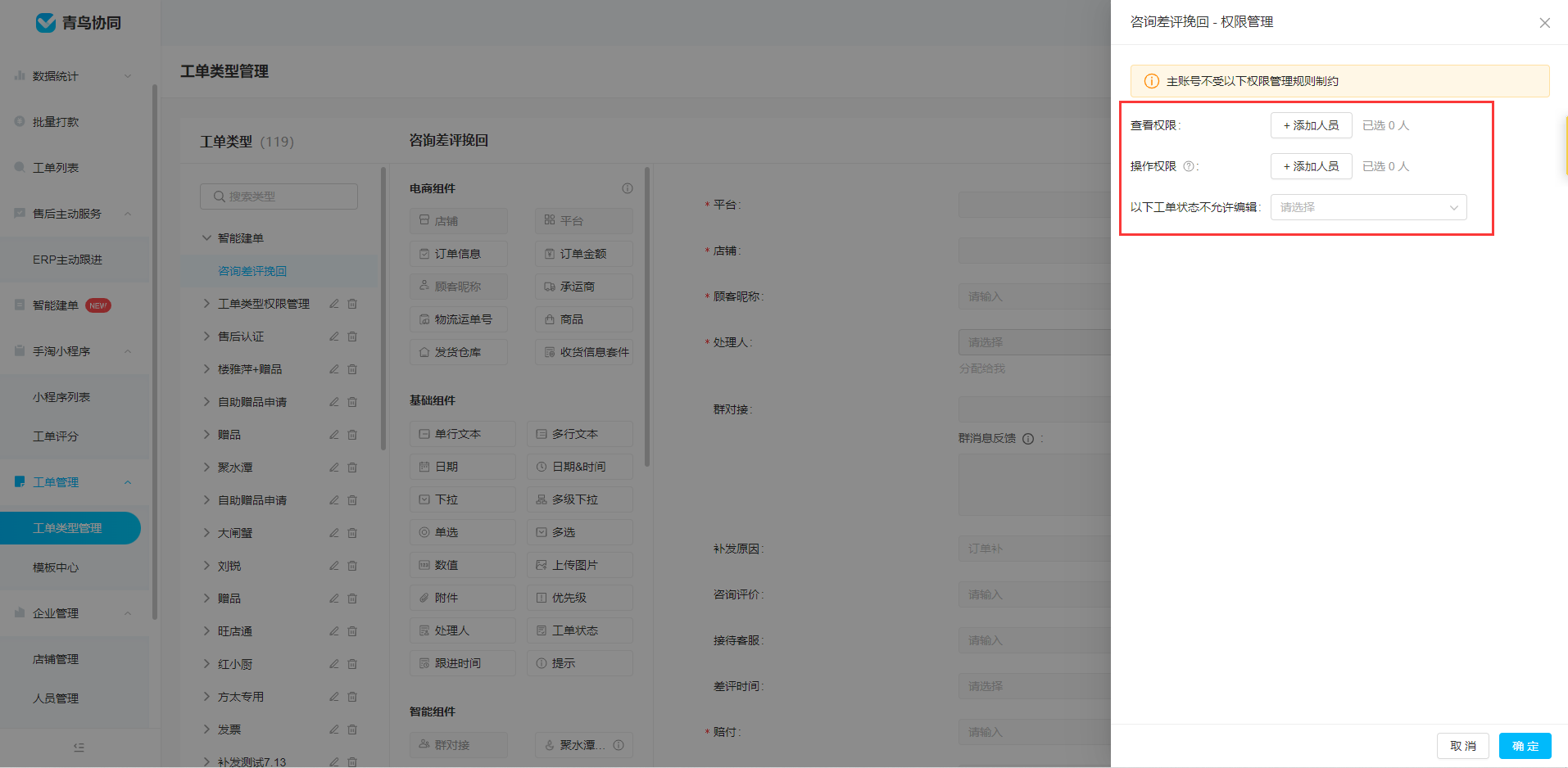Viewport: 1568px width, 768px height.
Task: Add the 多级下拉 basic component
Action: click(580, 499)
